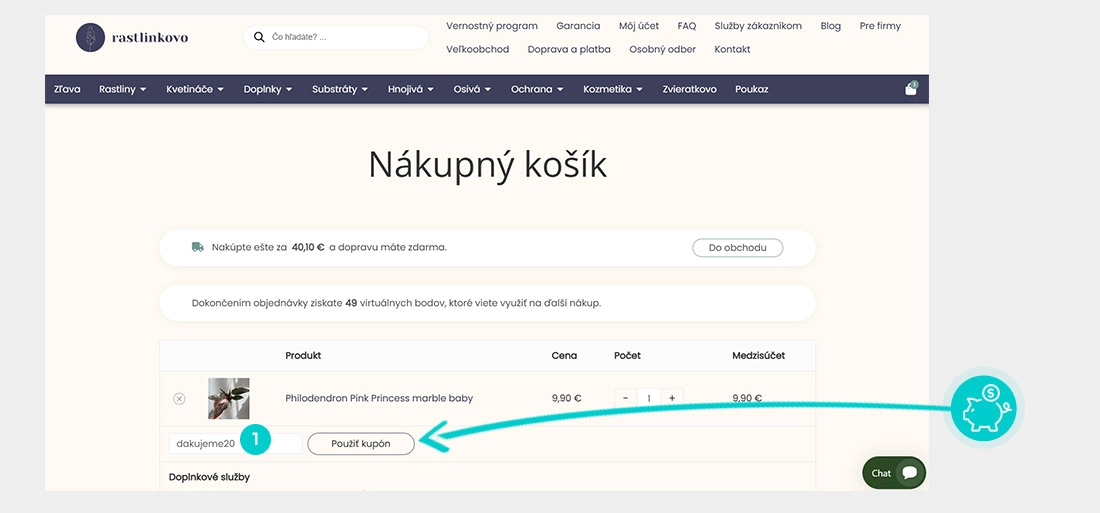Open Môj účet link
1100x513 pixels.
pos(639,26)
